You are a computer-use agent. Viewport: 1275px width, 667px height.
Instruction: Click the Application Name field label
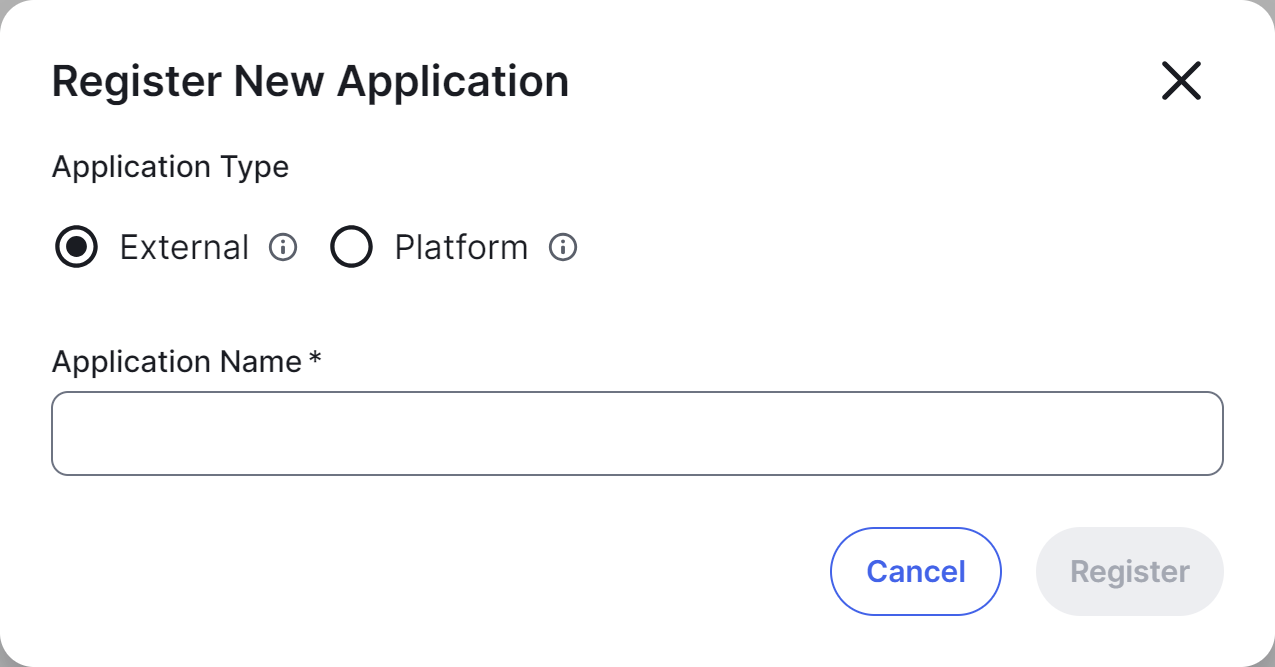point(177,361)
